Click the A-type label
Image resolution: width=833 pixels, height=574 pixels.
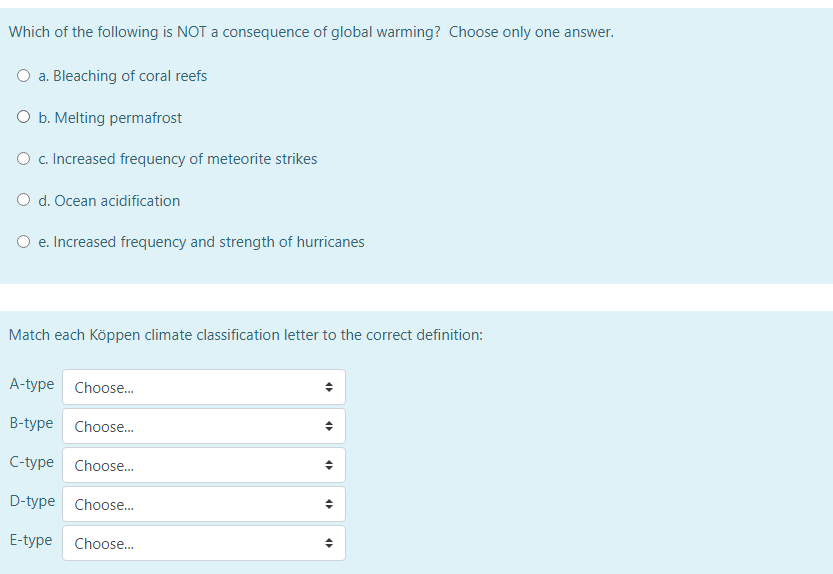pos(32,384)
